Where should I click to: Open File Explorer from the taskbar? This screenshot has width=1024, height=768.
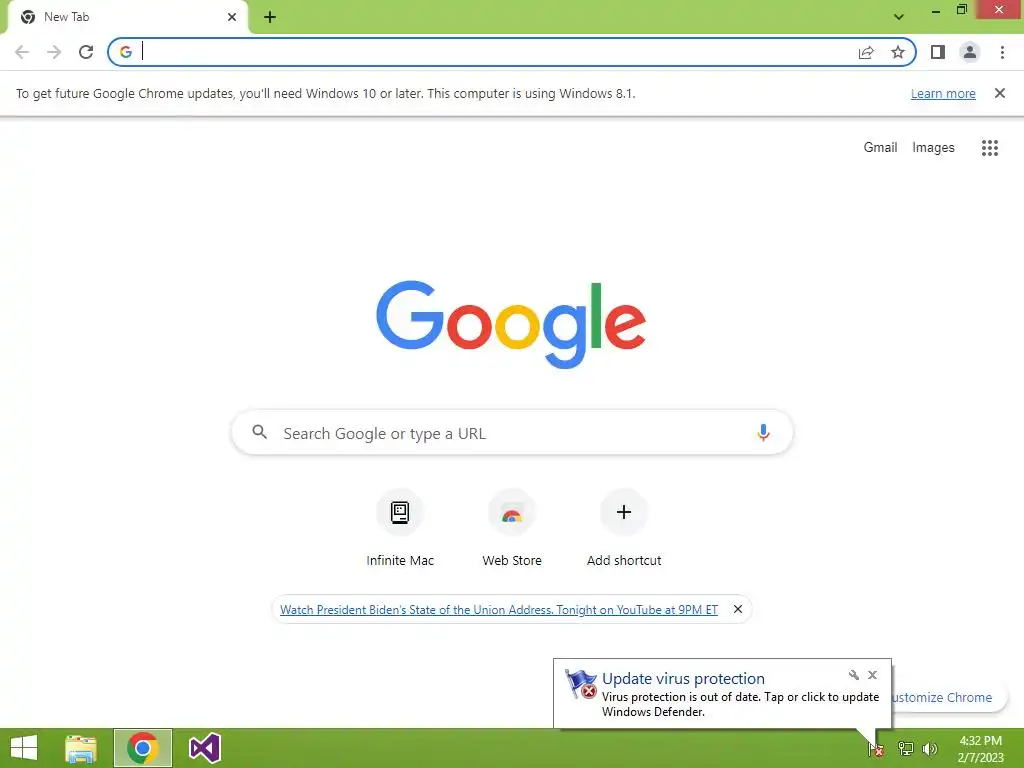click(81, 748)
